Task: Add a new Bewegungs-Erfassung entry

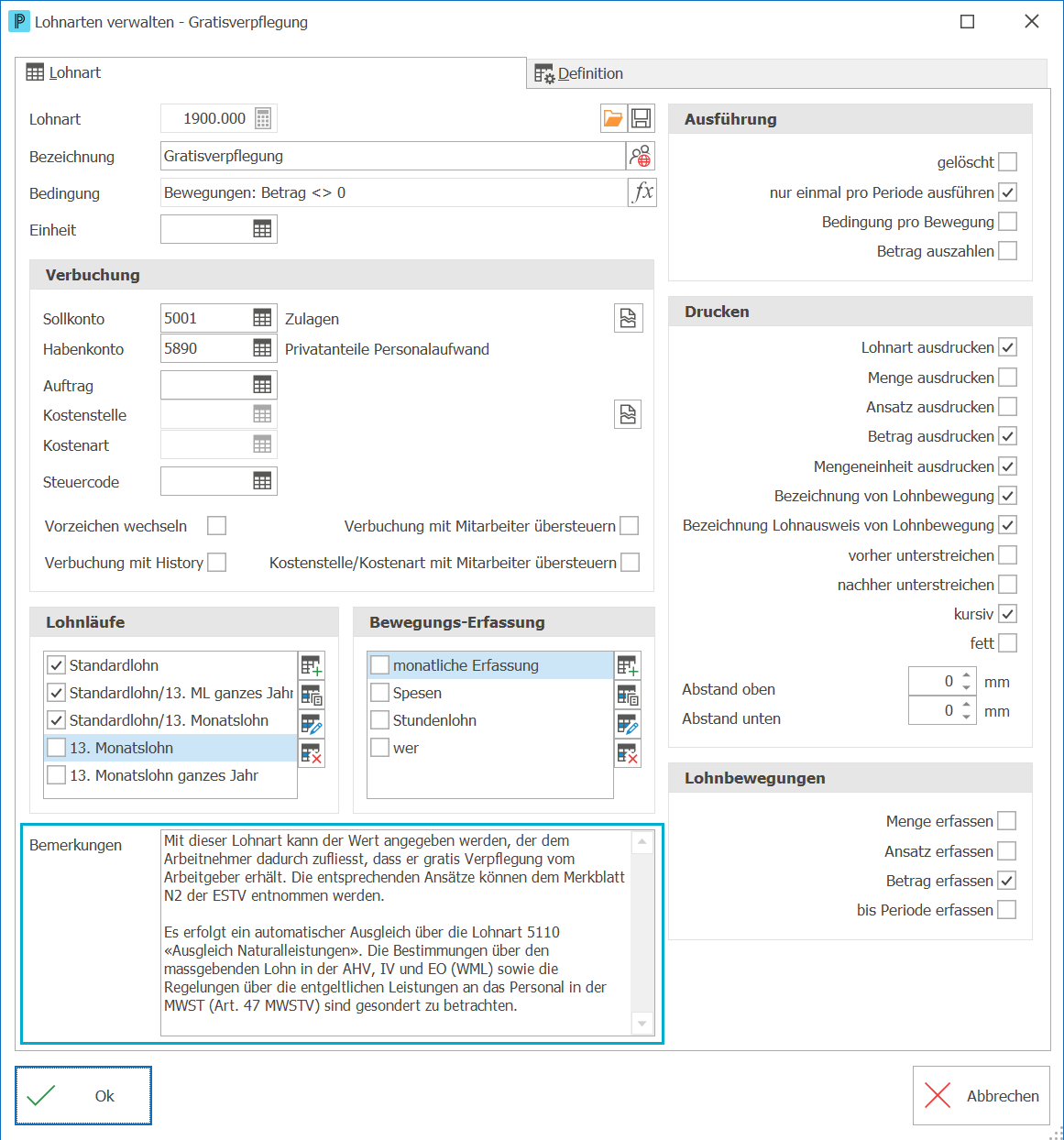Action: (x=628, y=665)
